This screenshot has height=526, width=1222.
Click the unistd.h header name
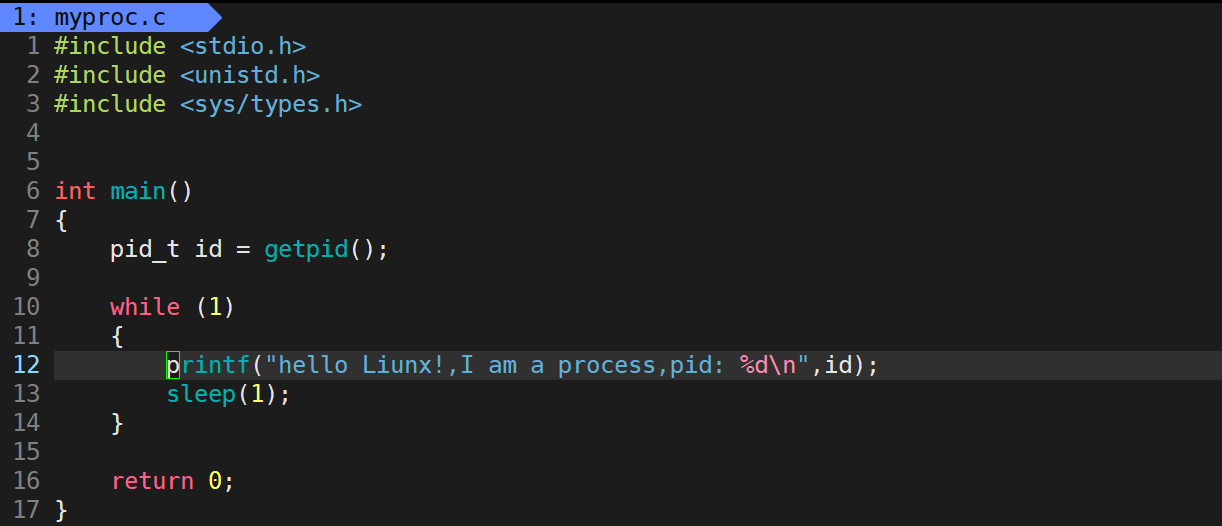(x=250, y=75)
